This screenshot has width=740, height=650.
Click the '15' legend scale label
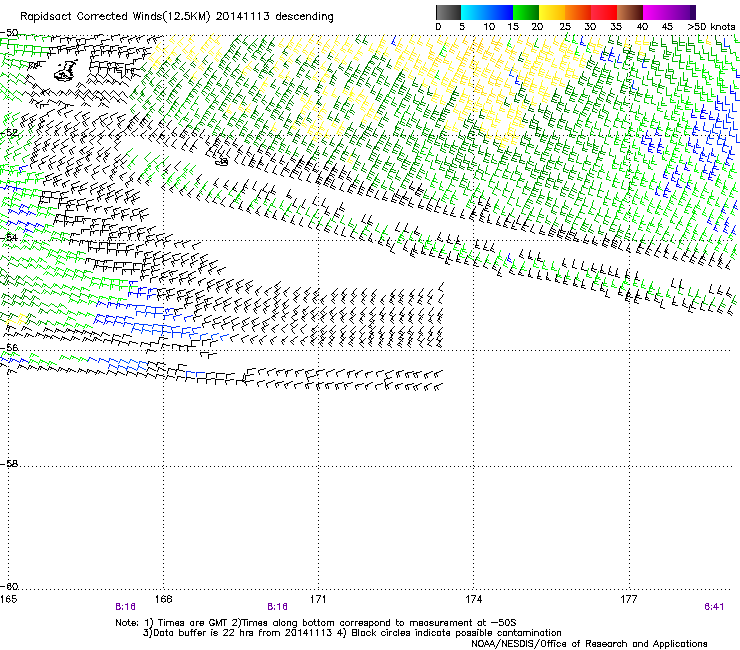(513, 27)
